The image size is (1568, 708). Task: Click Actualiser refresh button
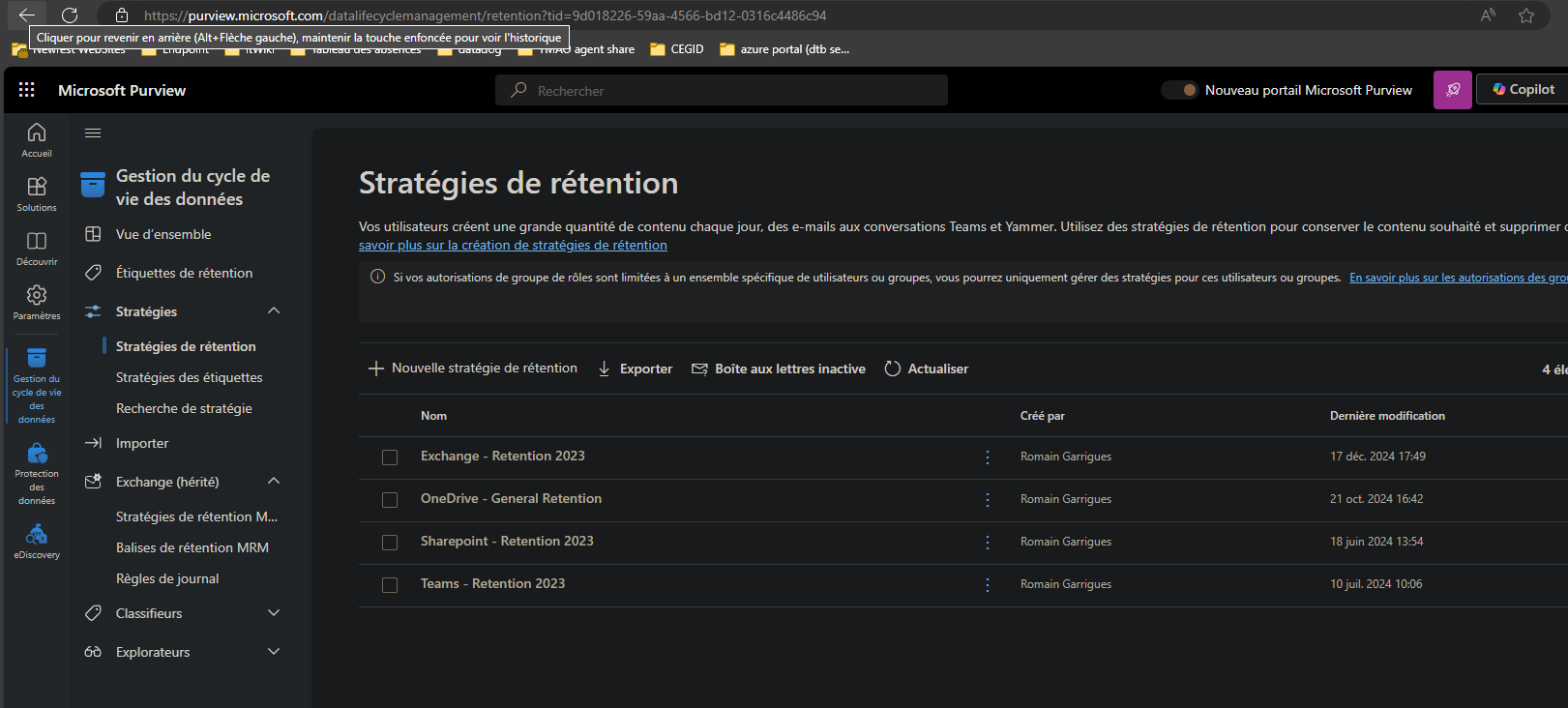[927, 369]
